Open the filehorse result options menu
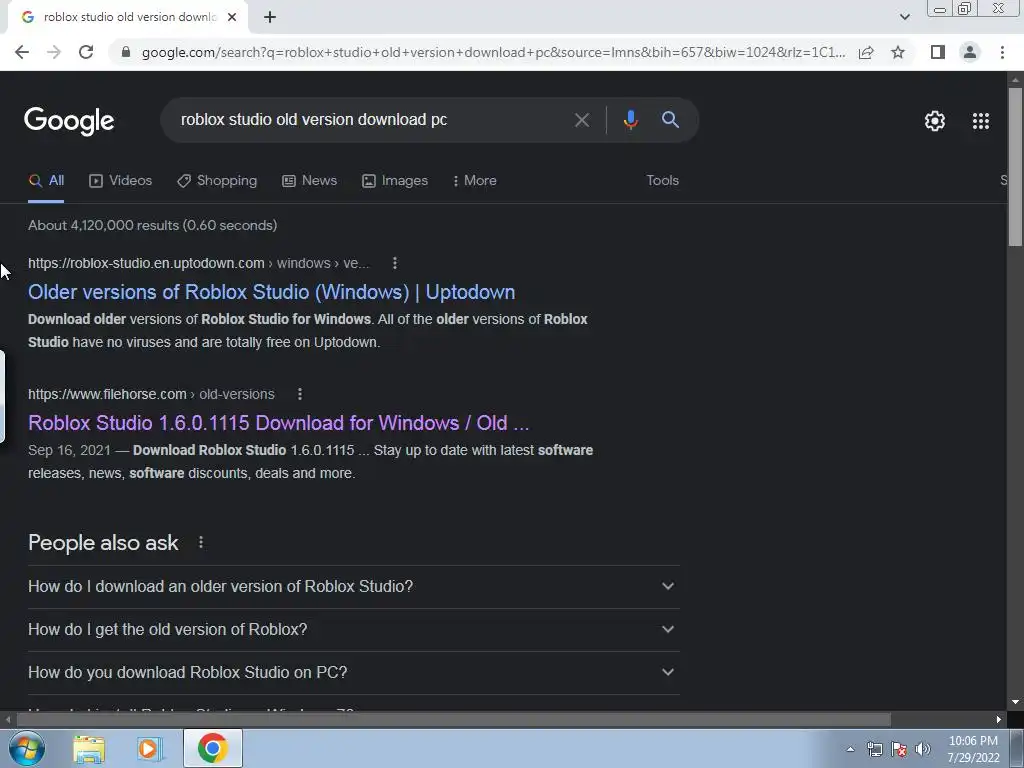Image resolution: width=1024 pixels, height=768 pixels. click(x=300, y=394)
